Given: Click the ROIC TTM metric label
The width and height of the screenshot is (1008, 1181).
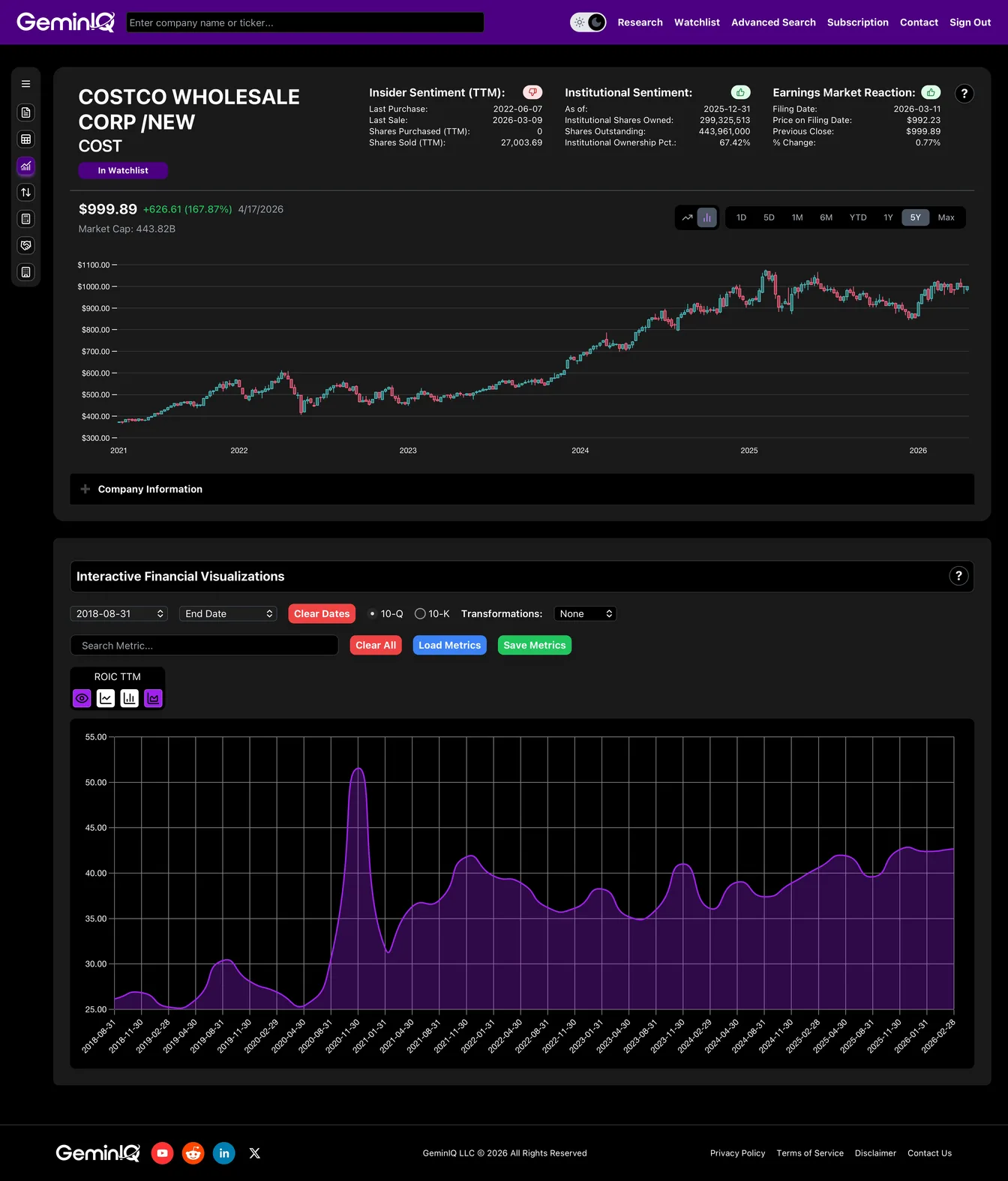Looking at the screenshot, I should click(x=117, y=676).
